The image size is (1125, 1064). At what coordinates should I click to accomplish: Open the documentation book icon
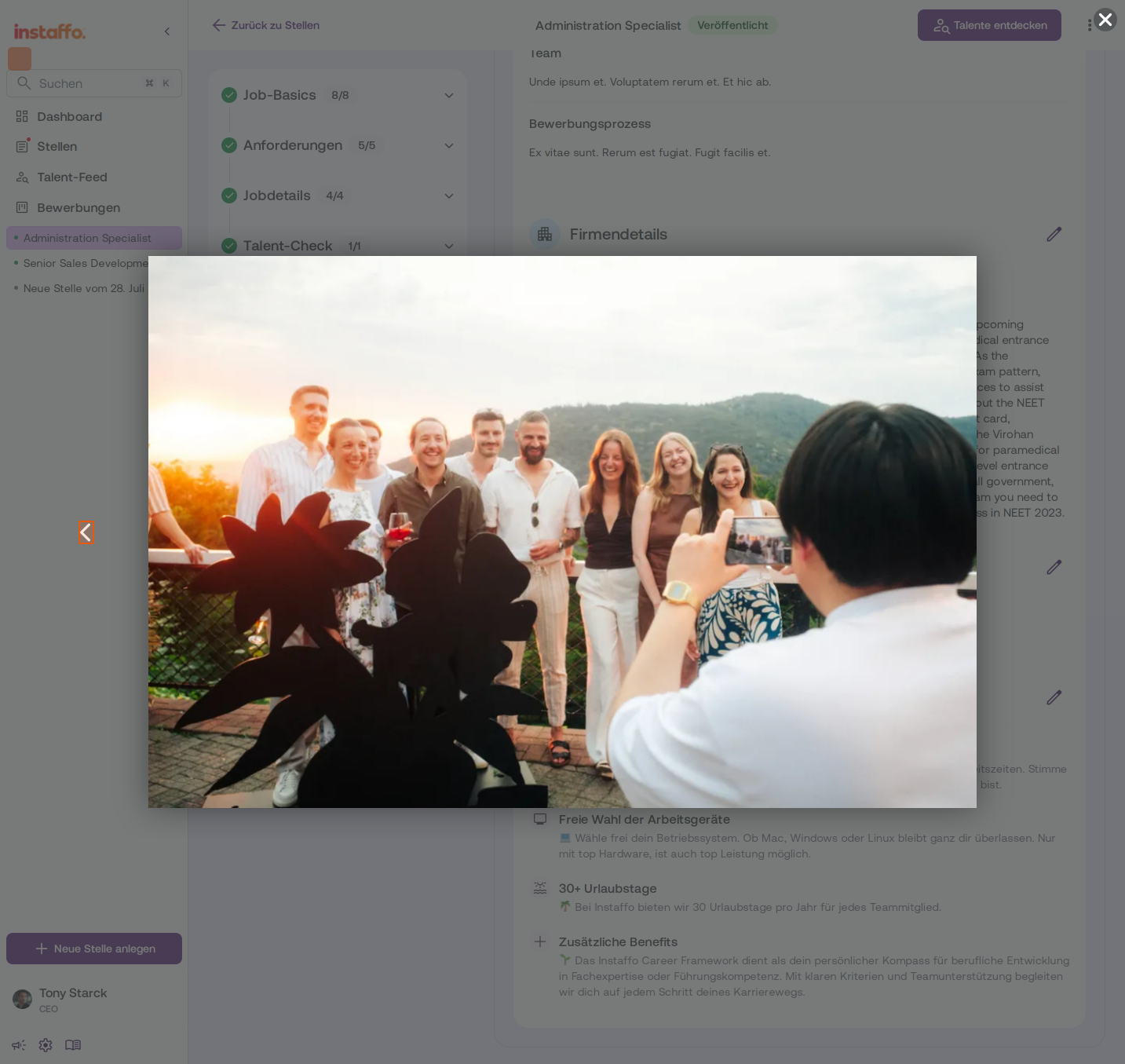point(73,1045)
